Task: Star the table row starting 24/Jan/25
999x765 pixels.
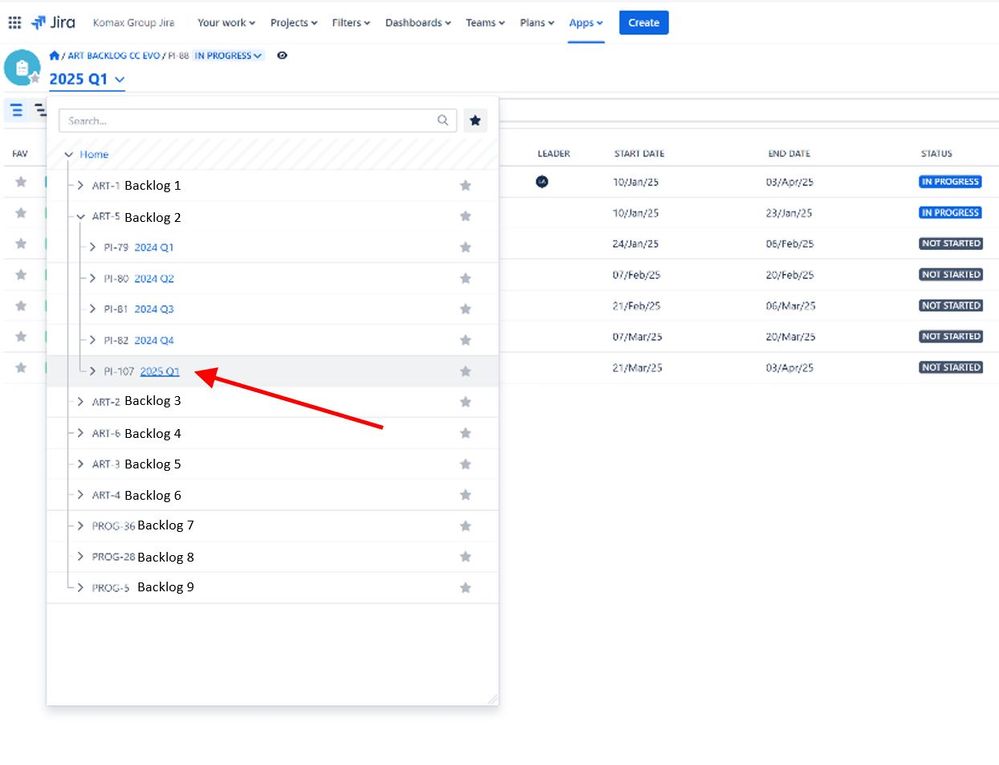Action: (21, 244)
